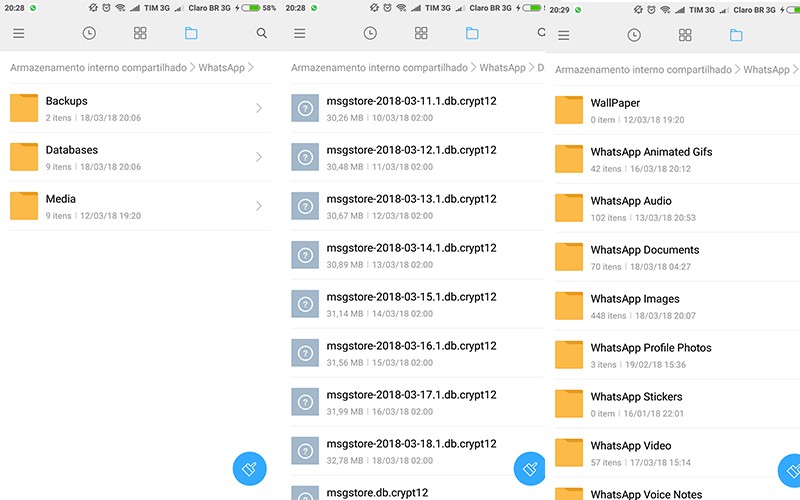Tap cleaner broom button in middle screen
This screenshot has width=800, height=500.
pyautogui.click(x=530, y=468)
